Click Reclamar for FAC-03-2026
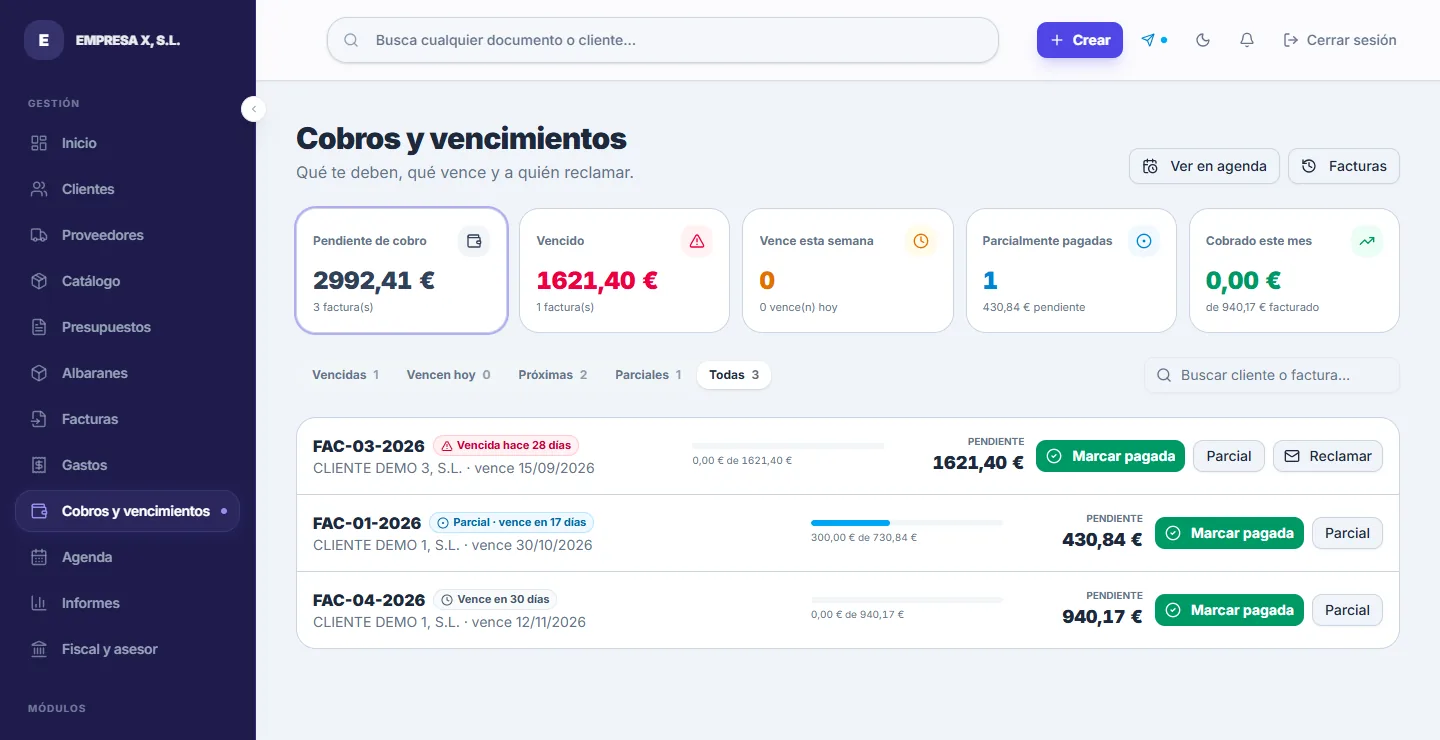The width and height of the screenshot is (1440, 740). pyautogui.click(x=1328, y=456)
